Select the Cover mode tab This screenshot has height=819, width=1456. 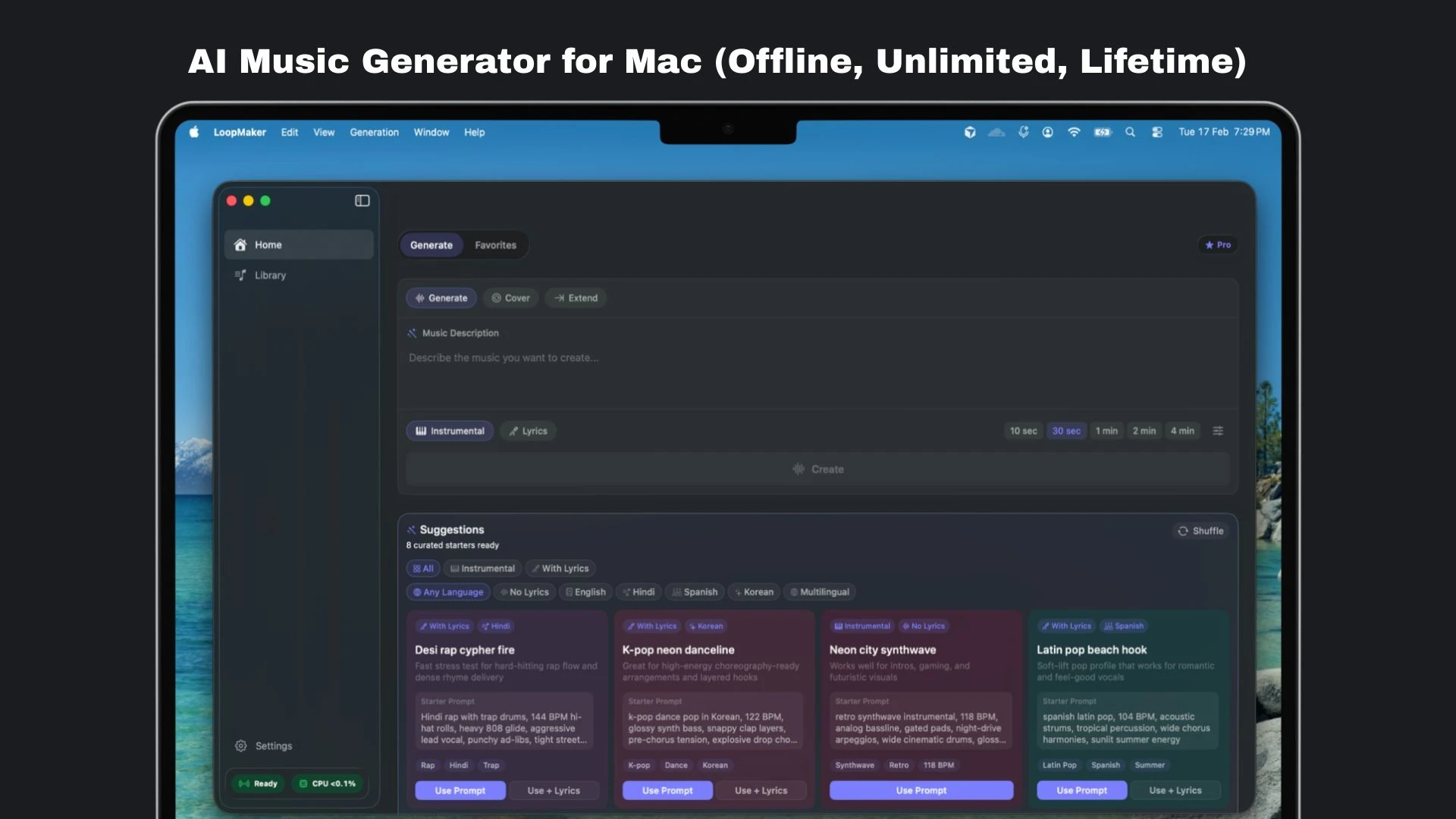click(510, 298)
